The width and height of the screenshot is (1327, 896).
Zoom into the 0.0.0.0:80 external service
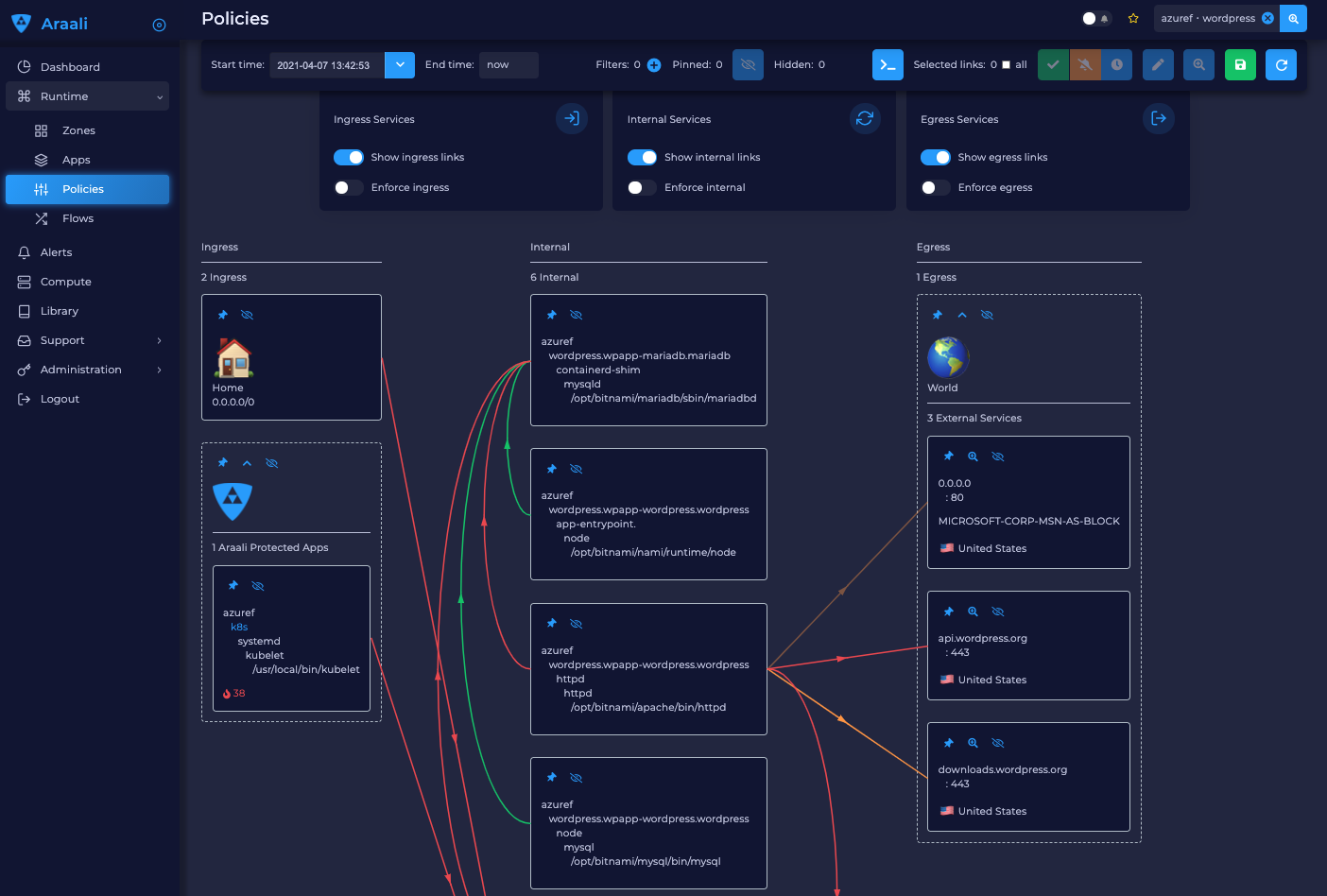(973, 457)
